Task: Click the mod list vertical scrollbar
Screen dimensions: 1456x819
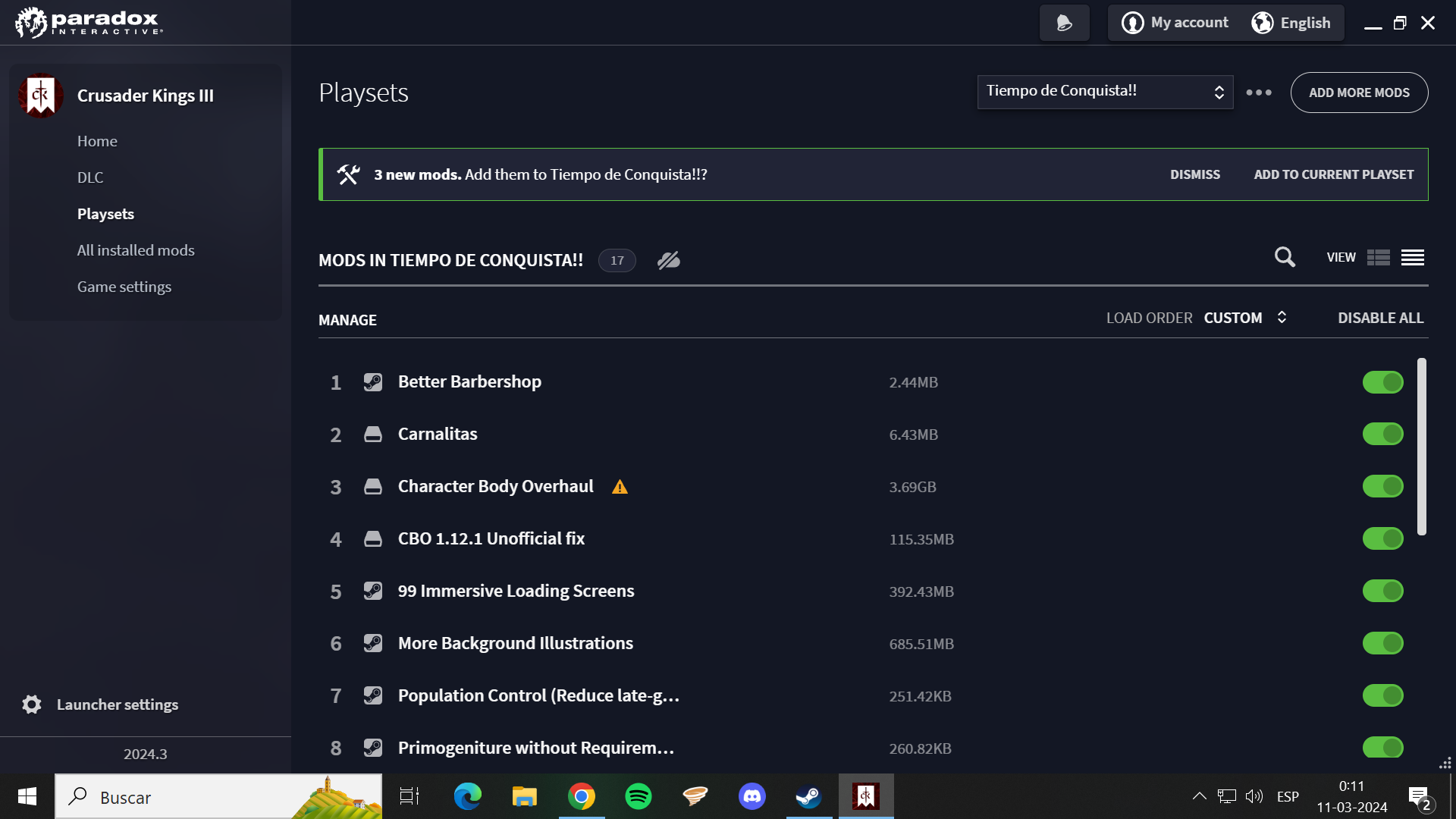Action: 1422,447
